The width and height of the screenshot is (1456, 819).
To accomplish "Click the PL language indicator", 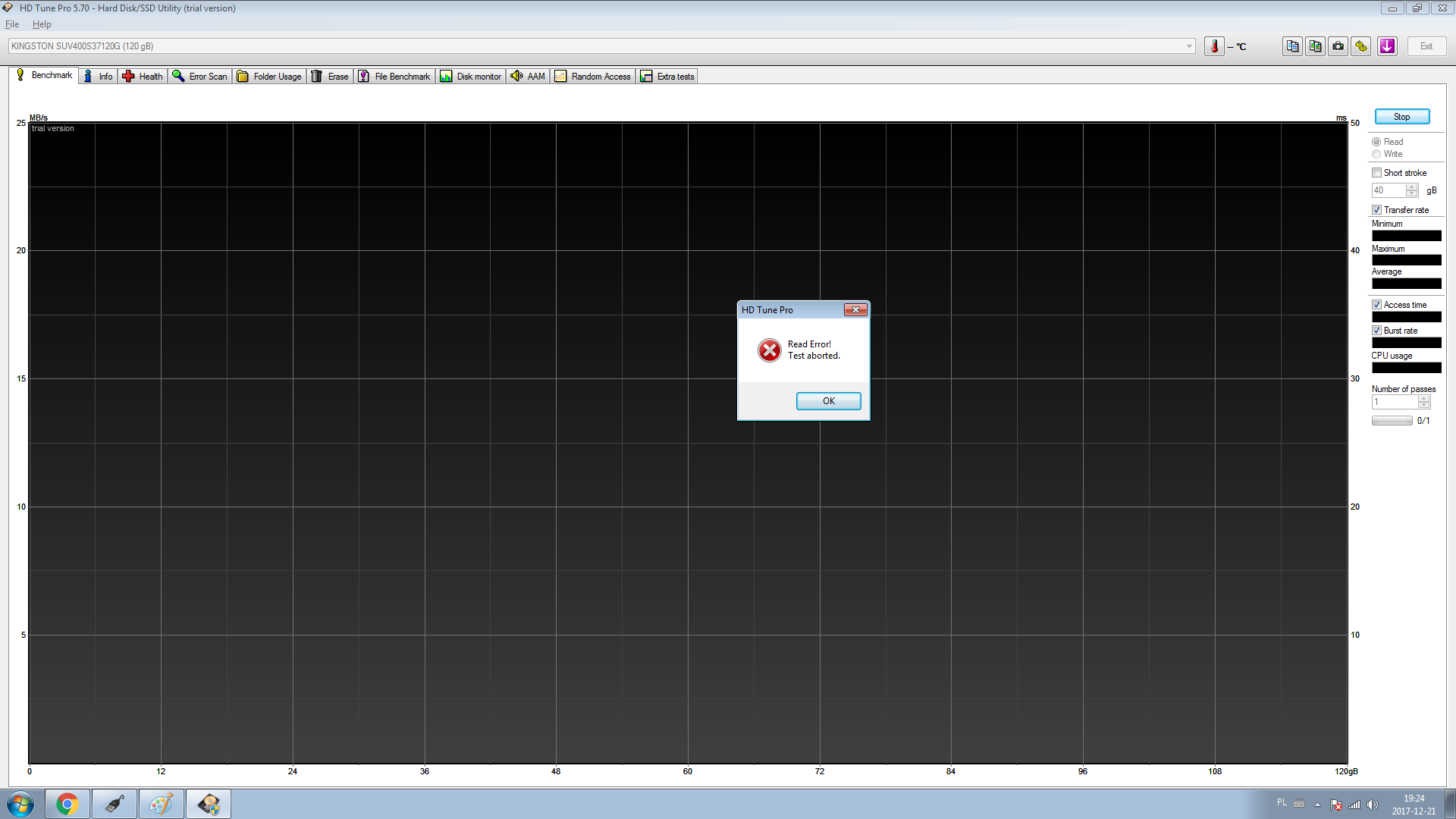I will click(1282, 802).
